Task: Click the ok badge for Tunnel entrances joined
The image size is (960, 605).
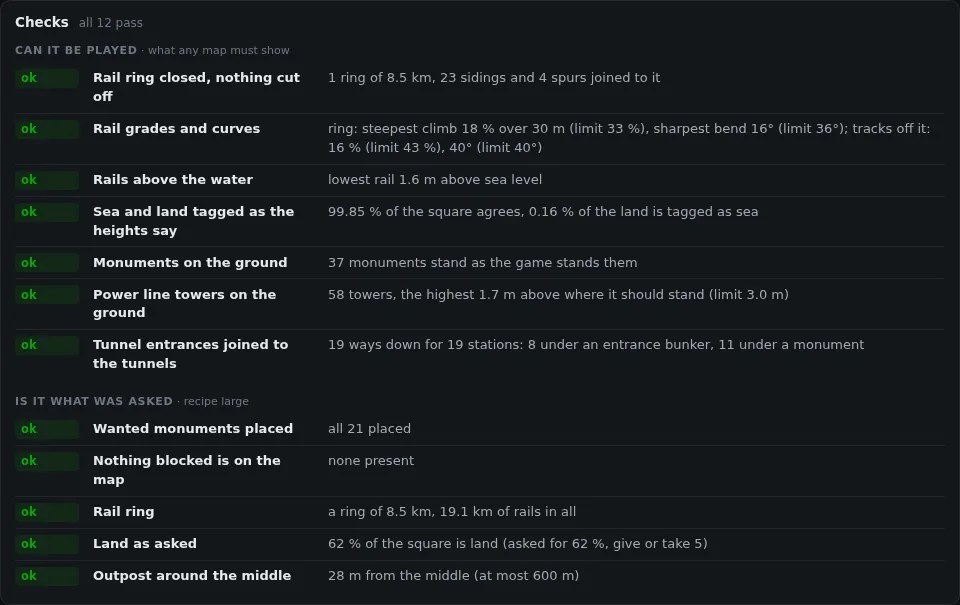Action: 47,345
